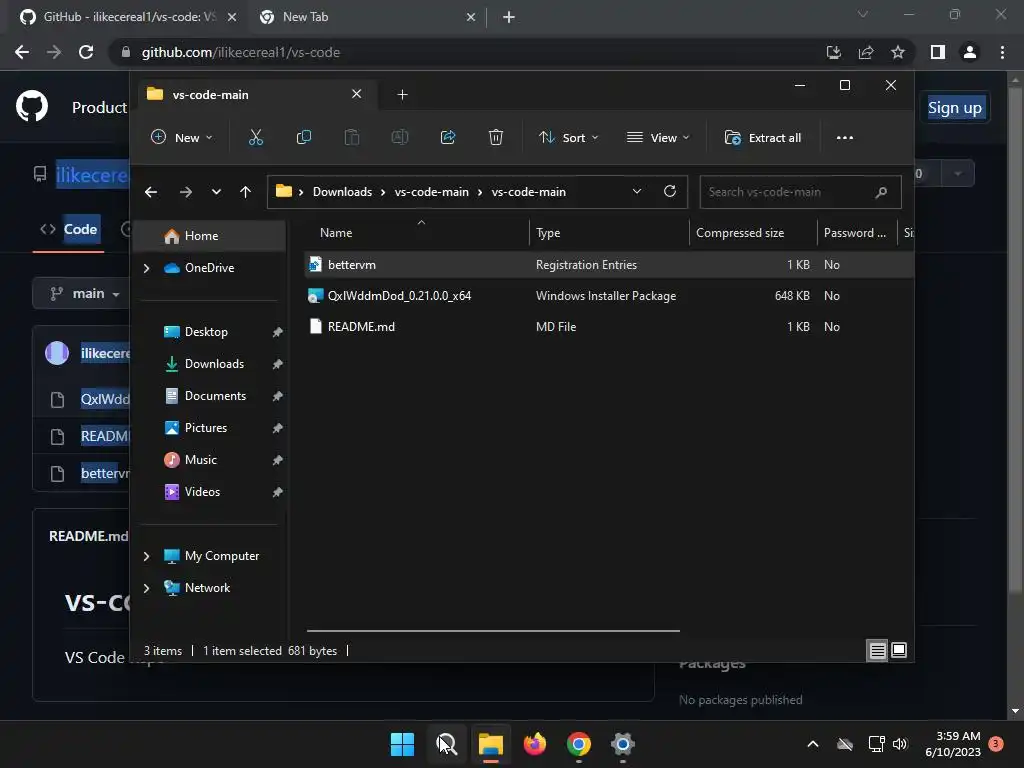Open the GitHub Code tab
This screenshot has width=1024, height=768.
click(69, 229)
